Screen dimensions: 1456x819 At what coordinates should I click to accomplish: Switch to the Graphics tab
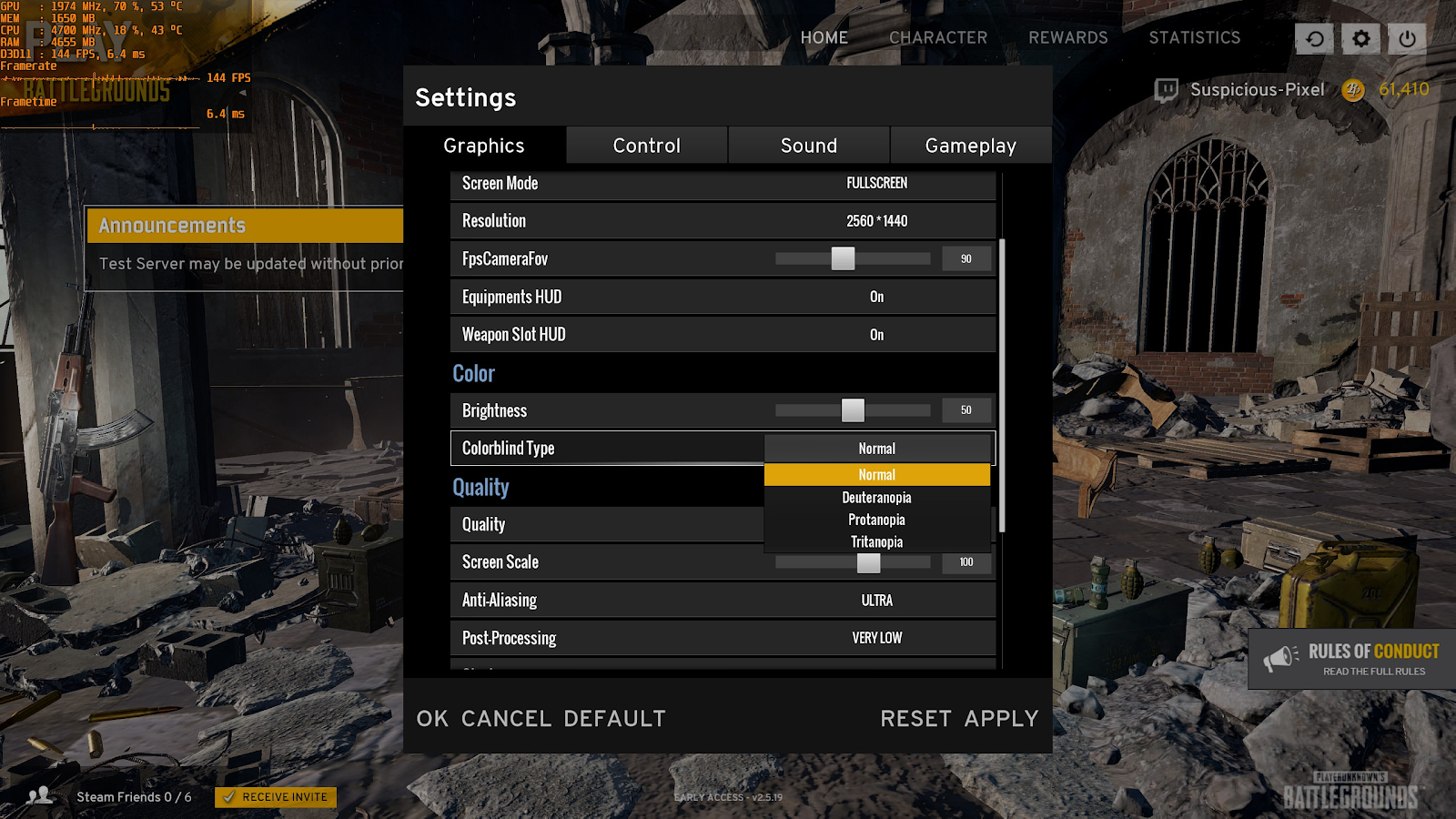(484, 146)
